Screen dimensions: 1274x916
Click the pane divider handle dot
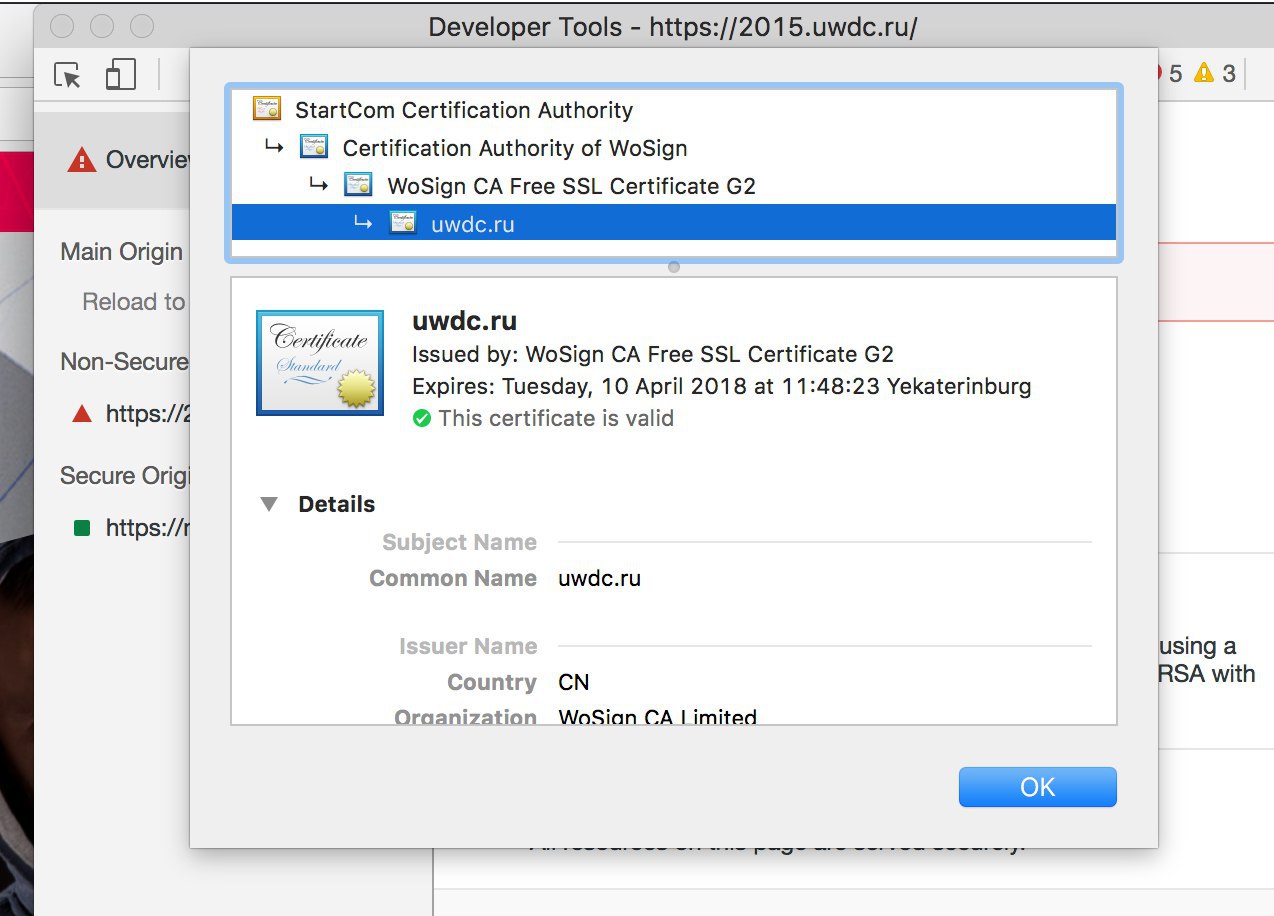pos(674,267)
